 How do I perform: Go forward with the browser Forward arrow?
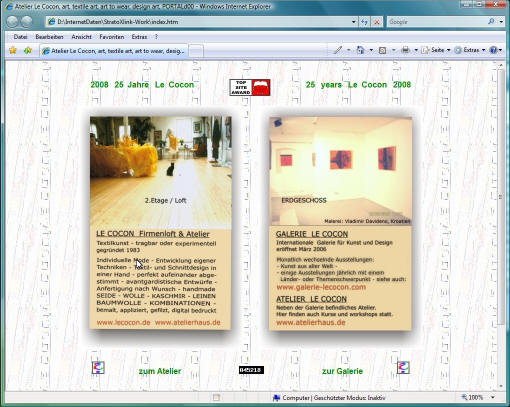pos(26,22)
